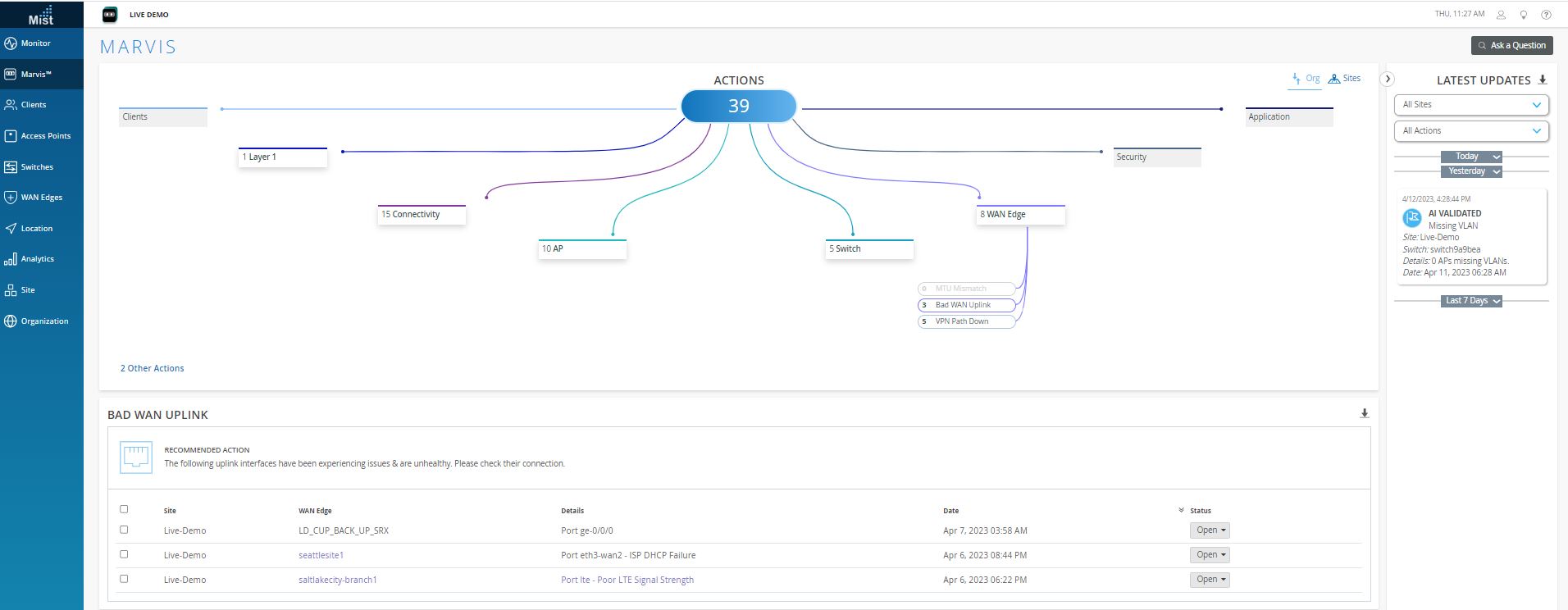1568x610 pixels.
Task: Open the All Sites dropdown
Action: pyautogui.click(x=1471, y=105)
